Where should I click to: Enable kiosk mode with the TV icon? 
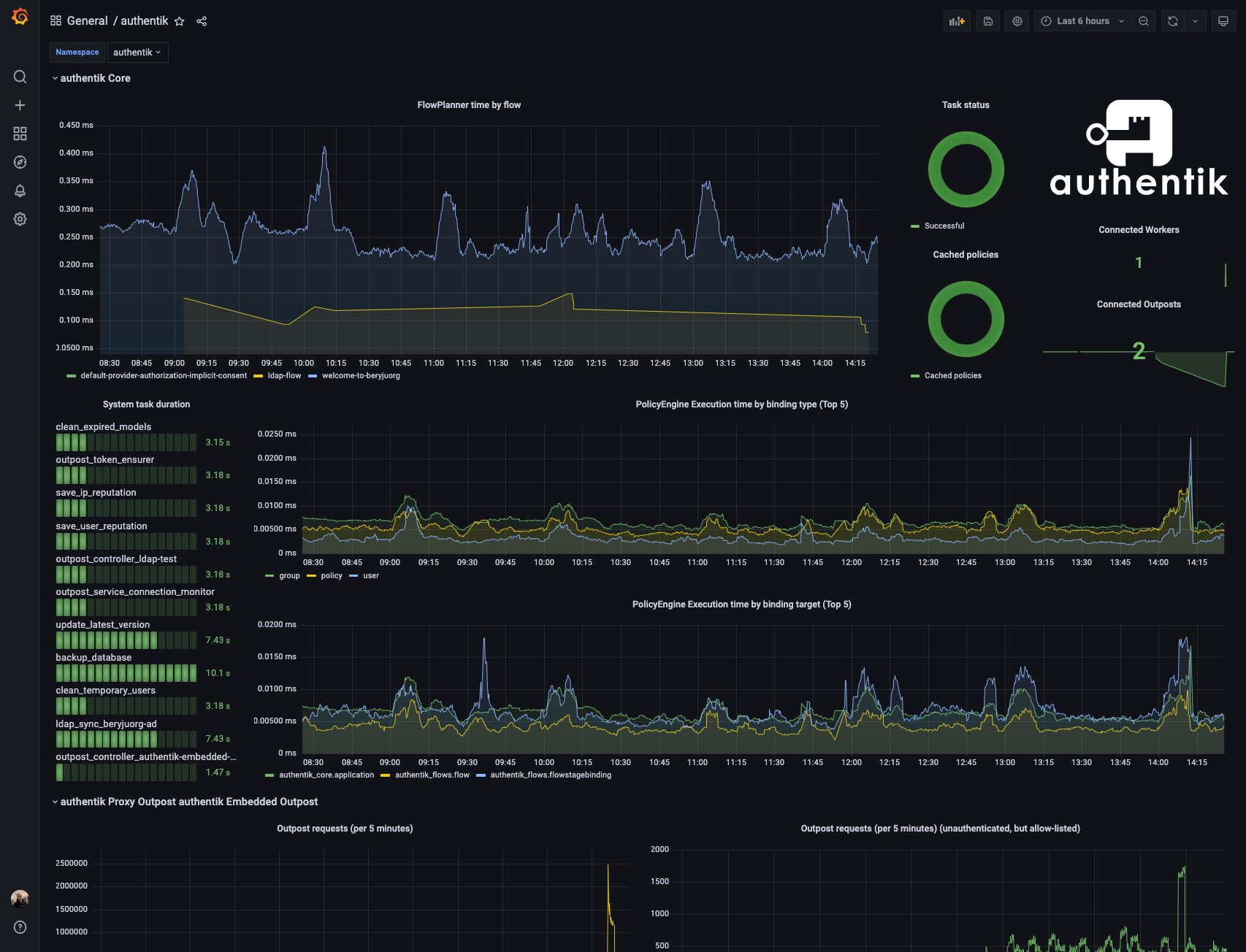click(x=1223, y=20)
